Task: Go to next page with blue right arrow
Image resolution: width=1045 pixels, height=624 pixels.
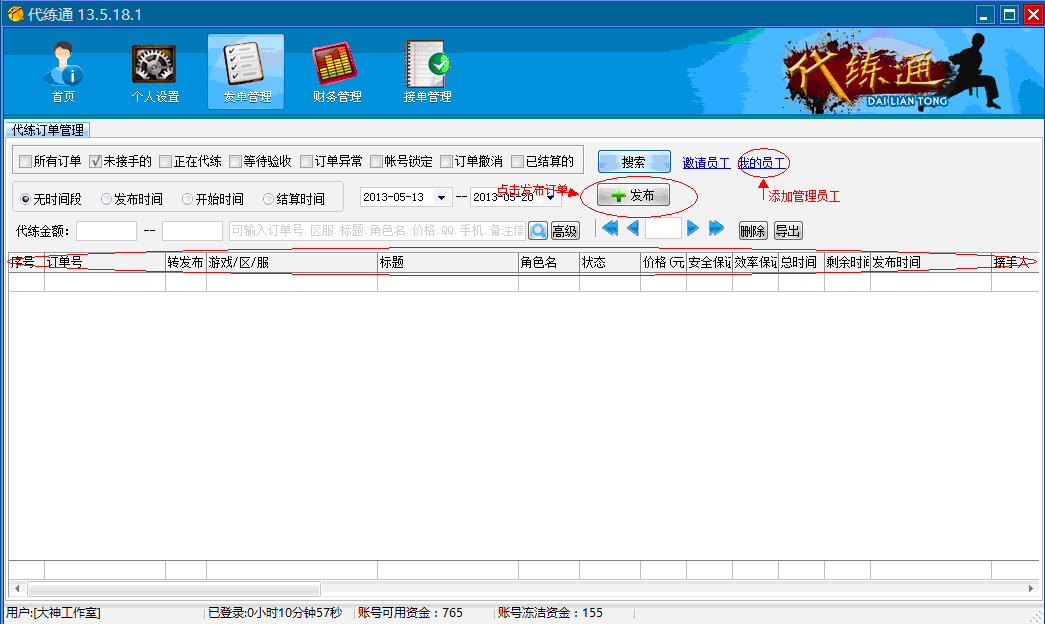Action: point(693,228)
